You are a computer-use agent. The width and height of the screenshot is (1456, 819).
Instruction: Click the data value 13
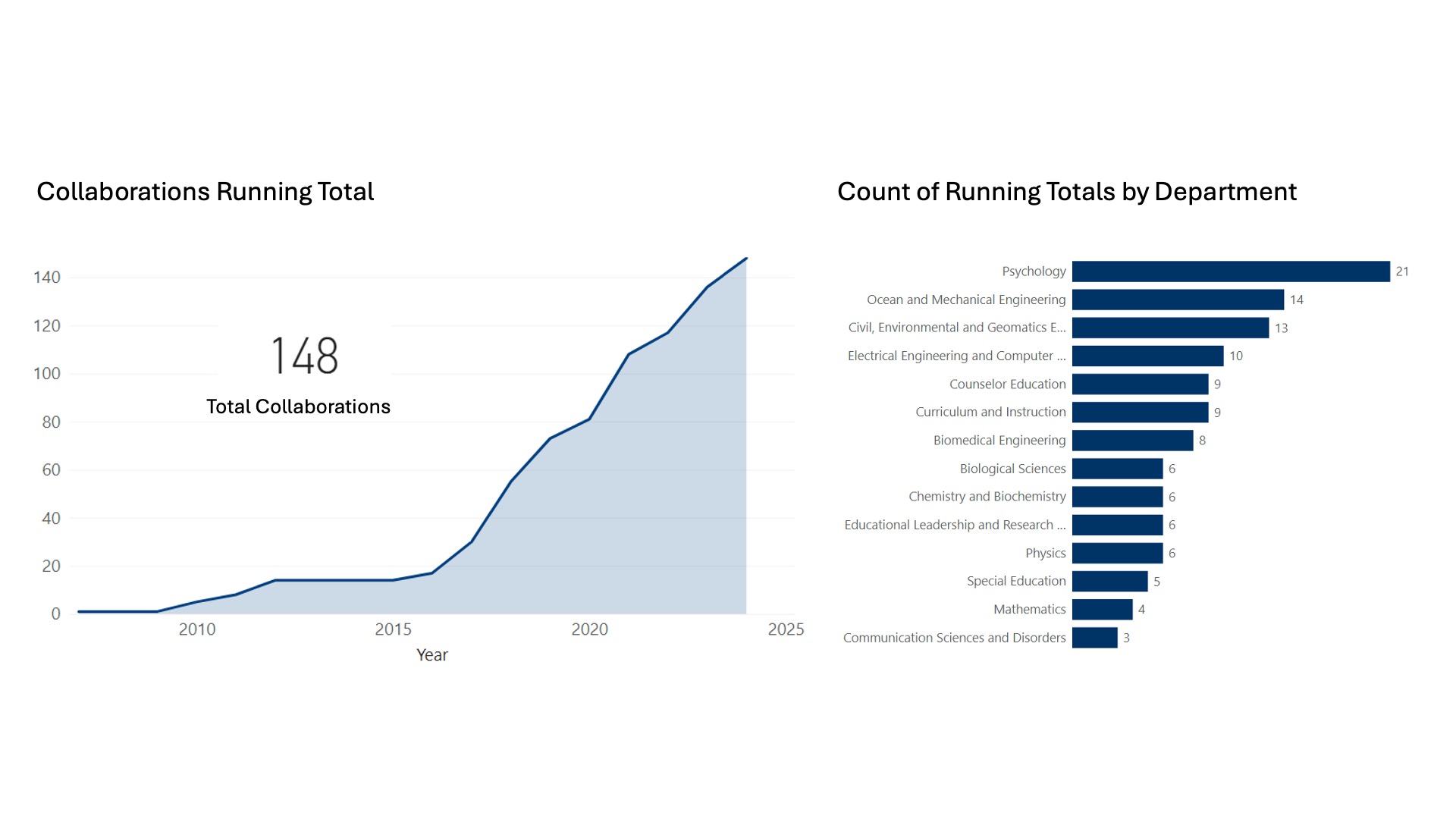(x=1282, y=328)
